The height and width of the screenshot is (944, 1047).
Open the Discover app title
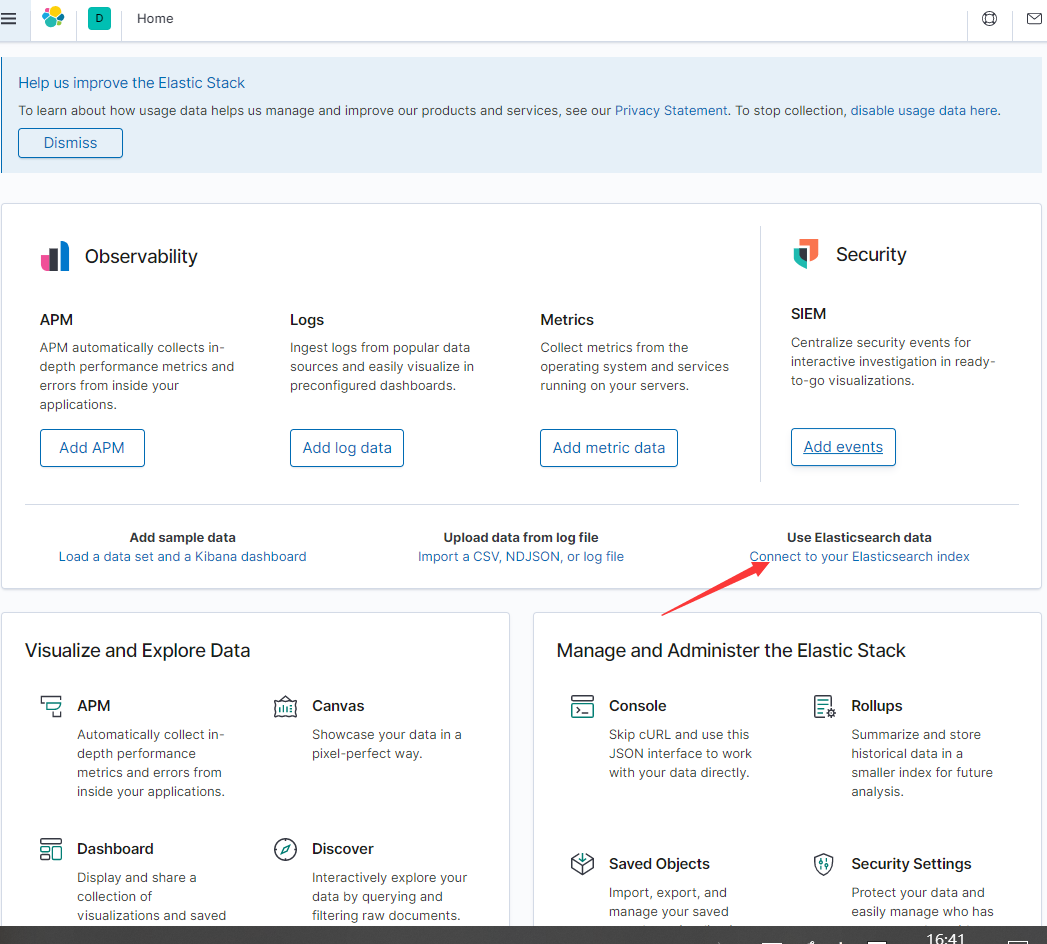(343, 849)
